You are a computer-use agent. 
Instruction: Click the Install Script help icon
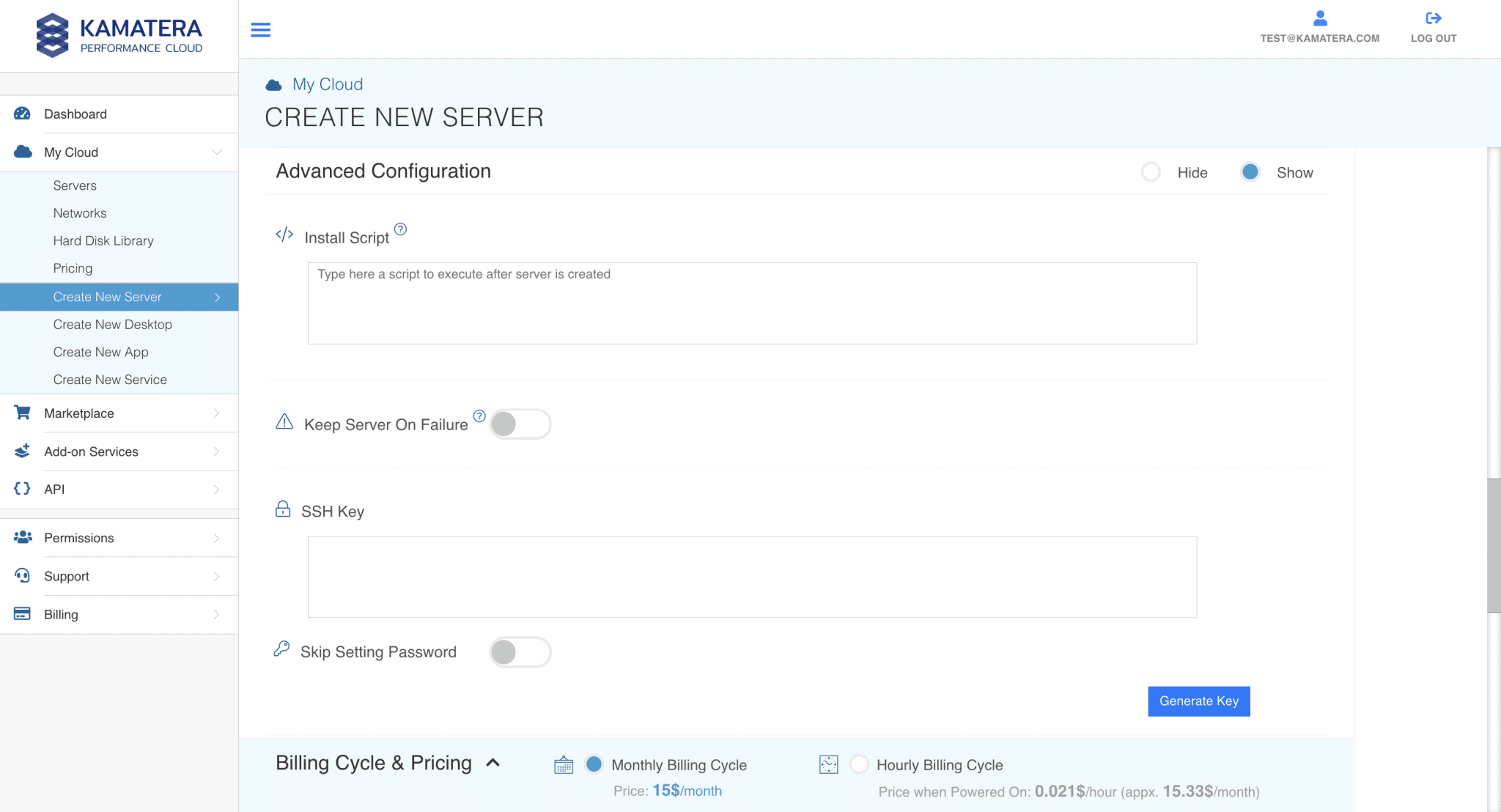point(400,229)
